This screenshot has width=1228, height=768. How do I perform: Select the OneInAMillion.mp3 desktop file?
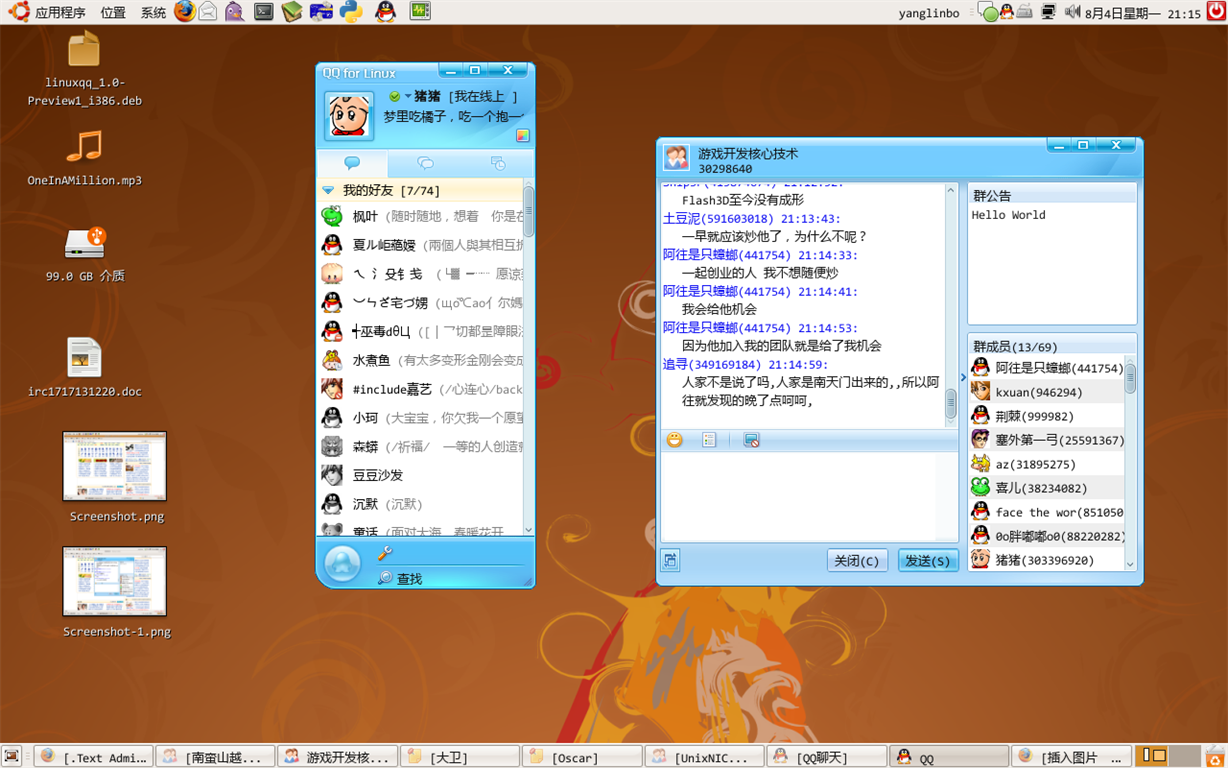pyautogui.click(x=84, y=147)
